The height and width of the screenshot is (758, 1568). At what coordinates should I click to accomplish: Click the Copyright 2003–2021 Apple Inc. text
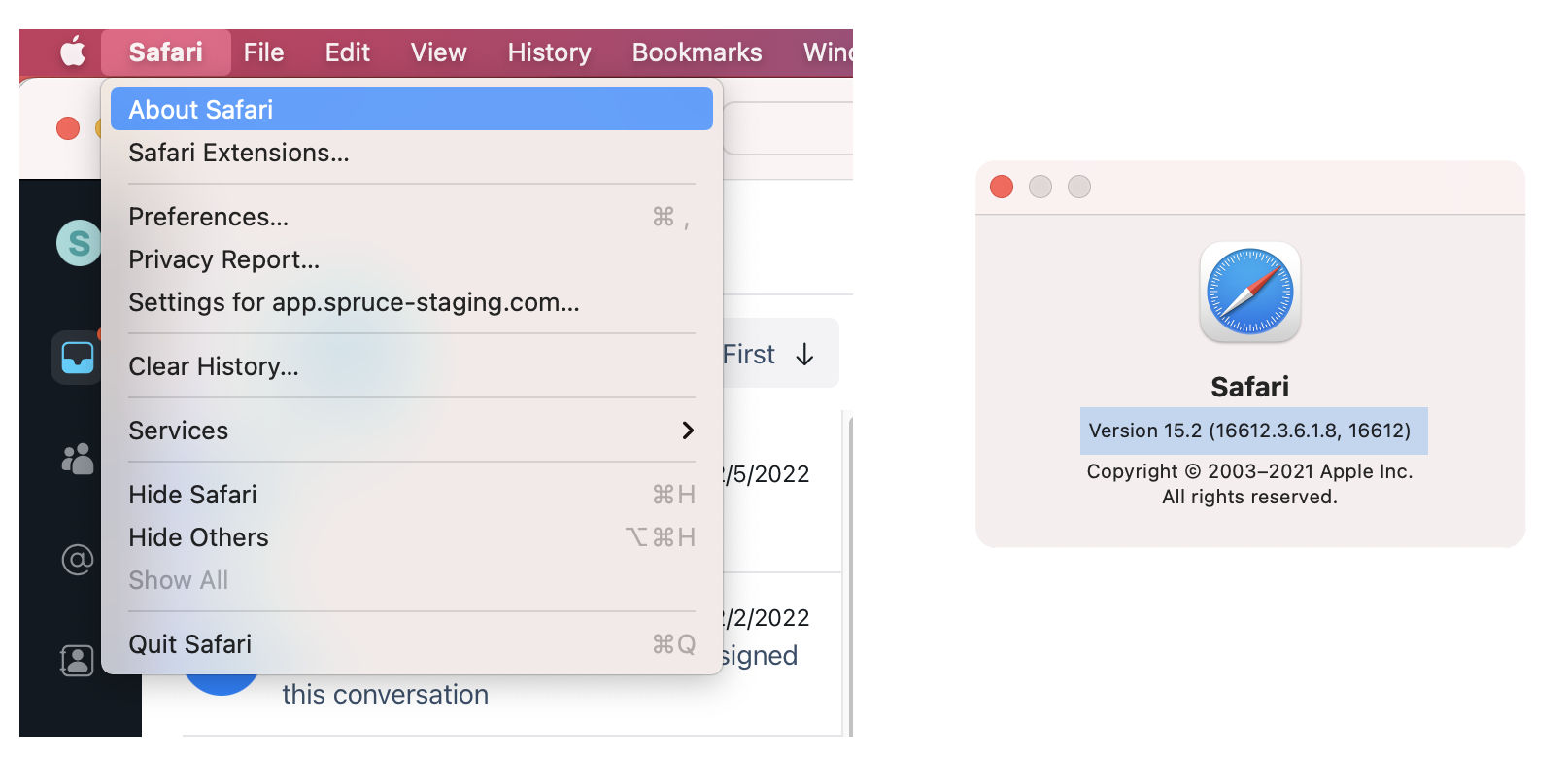click(x=1250, y=471)
